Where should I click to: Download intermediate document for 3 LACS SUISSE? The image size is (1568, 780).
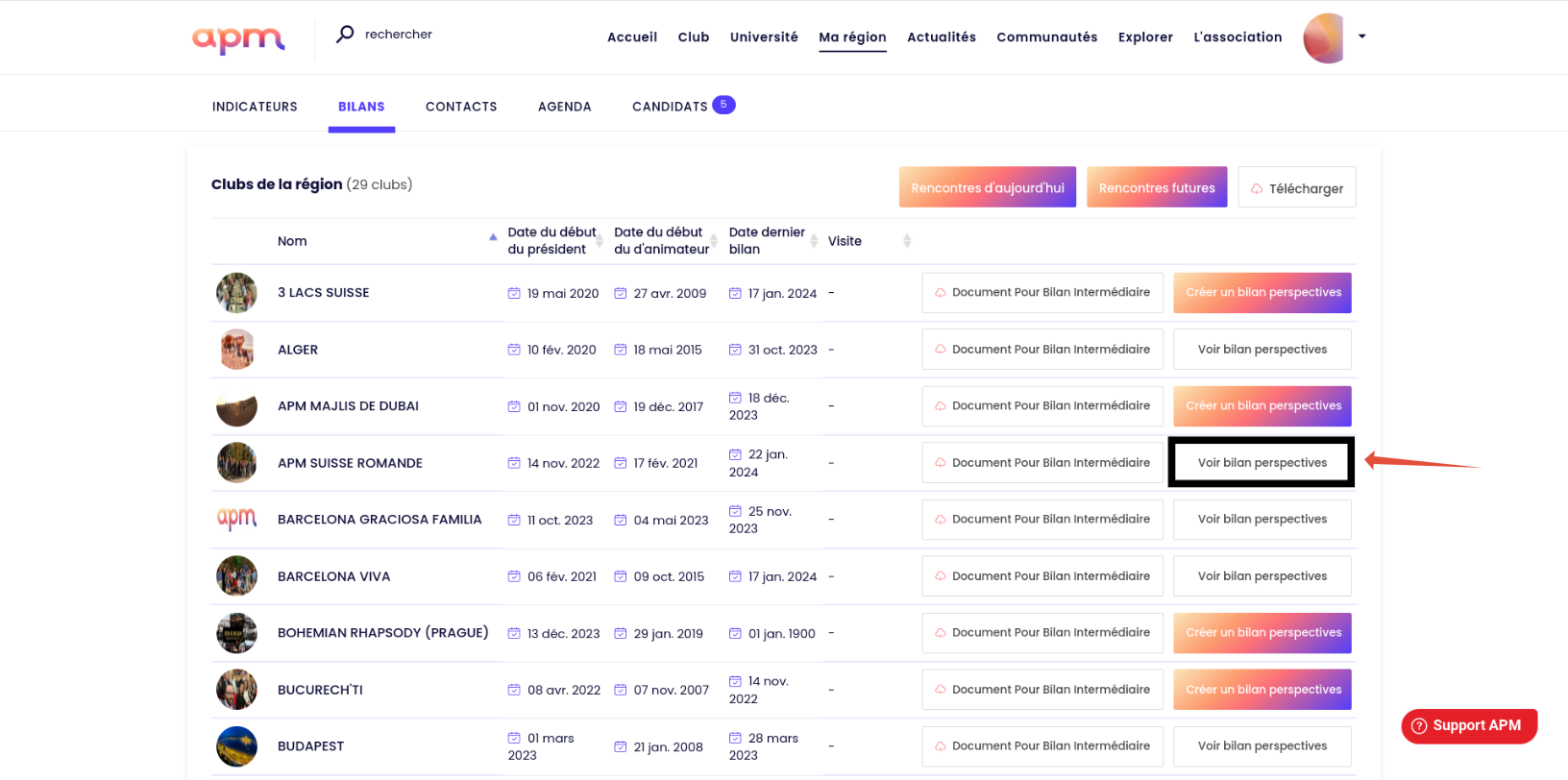1042,293
